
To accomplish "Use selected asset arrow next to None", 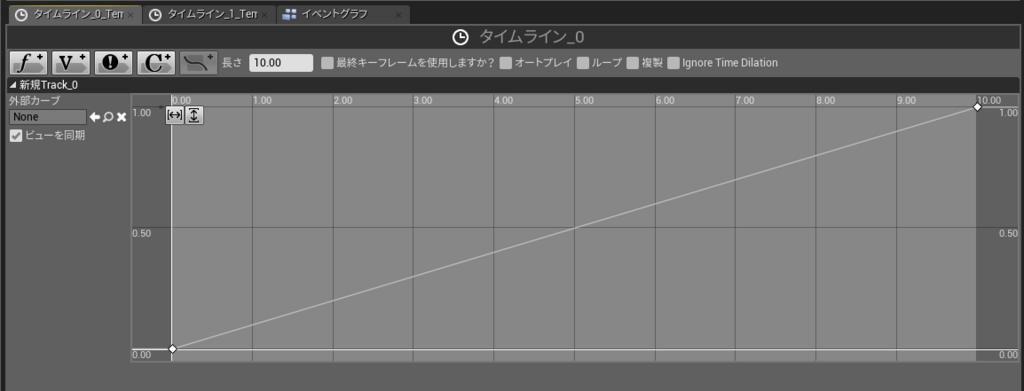I will coord(95,117).
